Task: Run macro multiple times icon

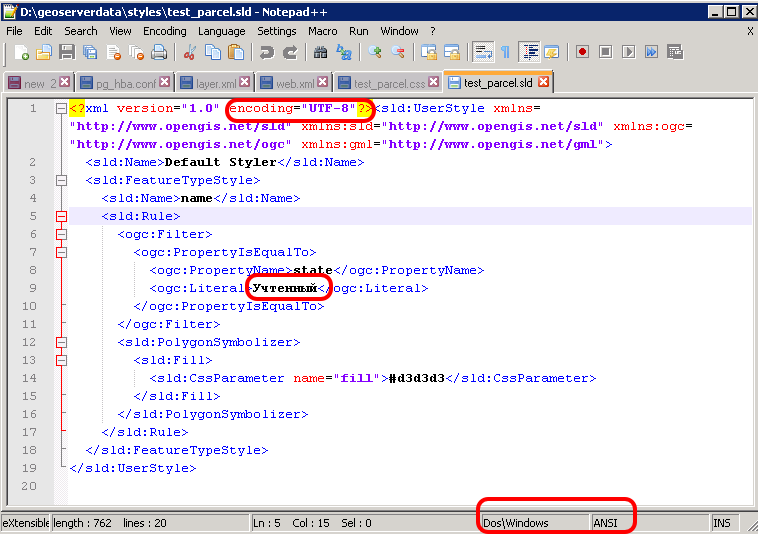Action: point(652,52)
